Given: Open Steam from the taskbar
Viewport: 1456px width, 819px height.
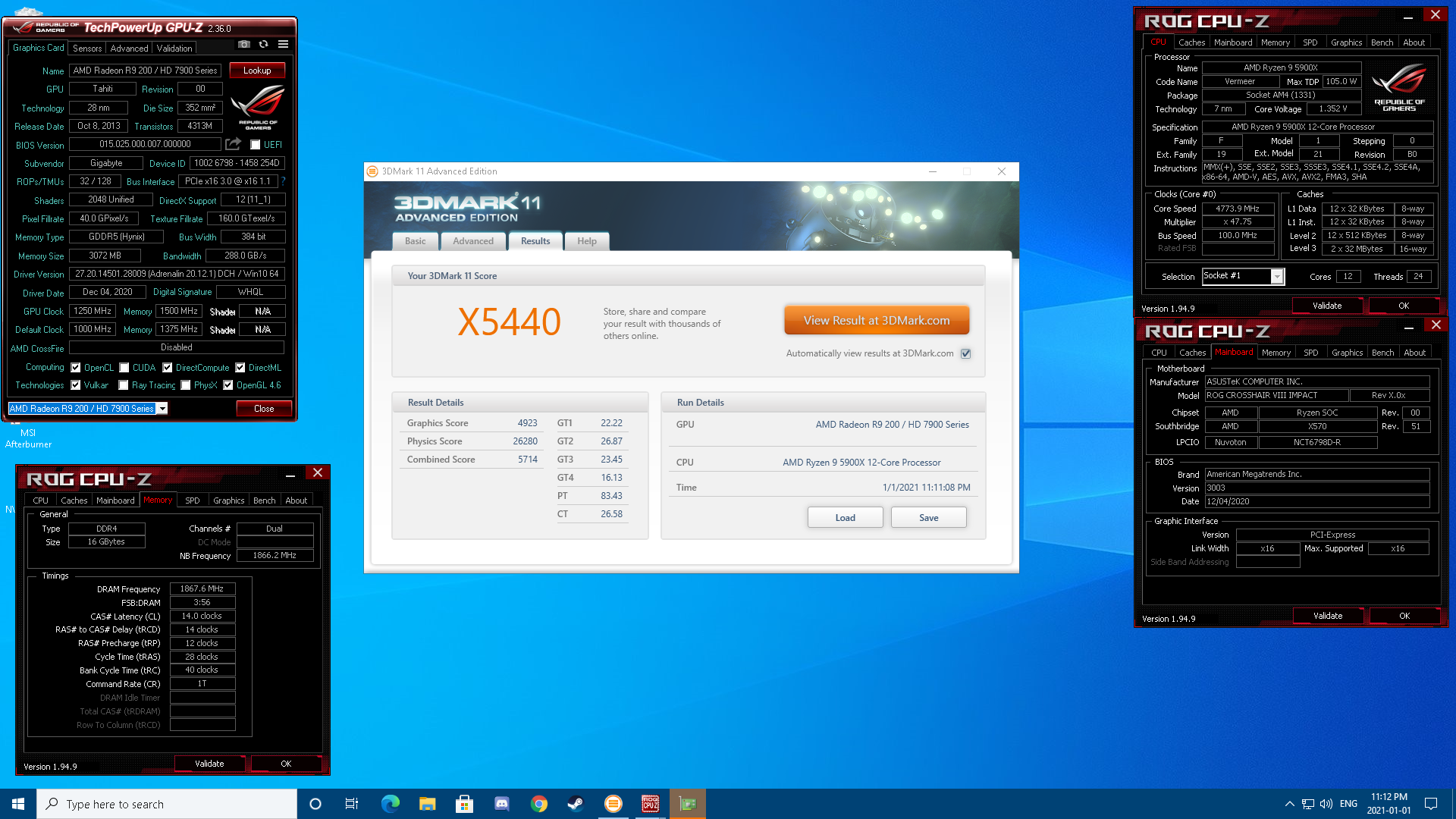Looking at the screenshot, I should (576, 804).
